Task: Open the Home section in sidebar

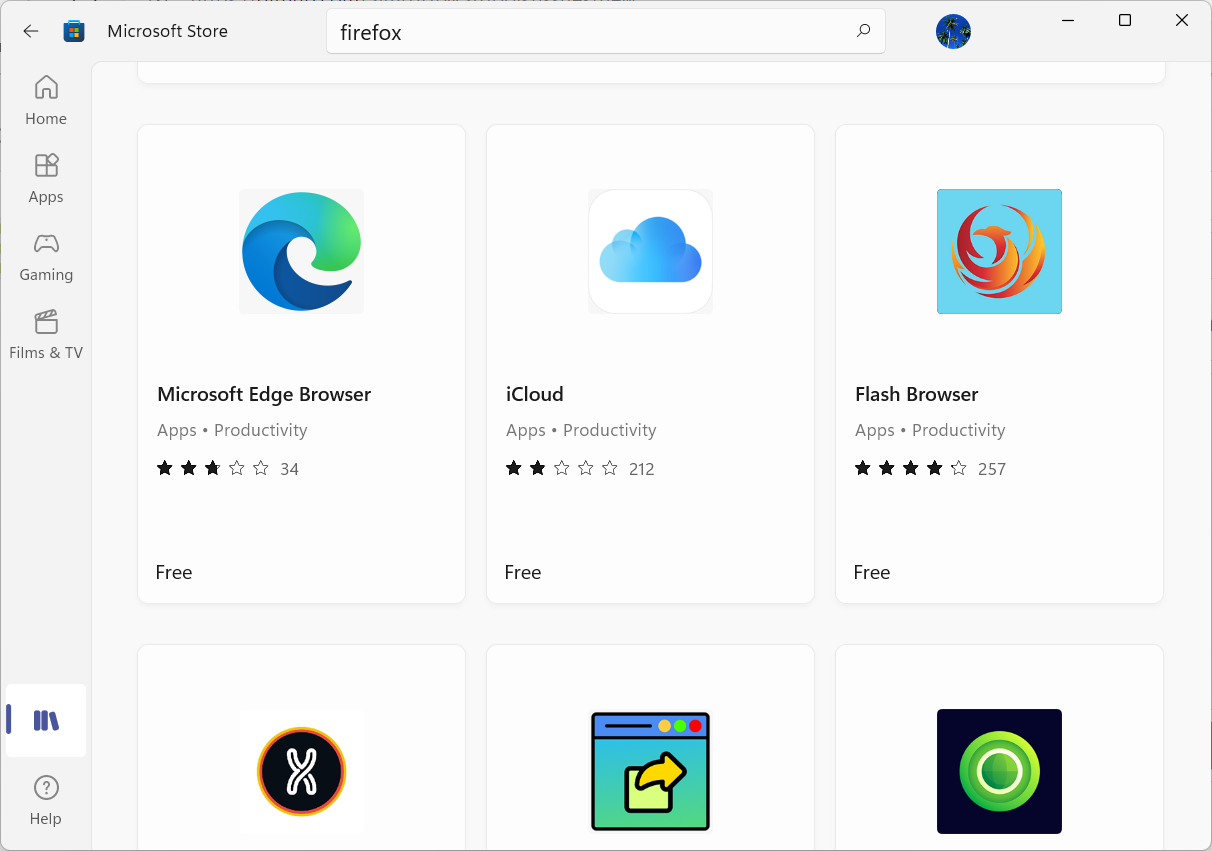Action: pos(46,100)
